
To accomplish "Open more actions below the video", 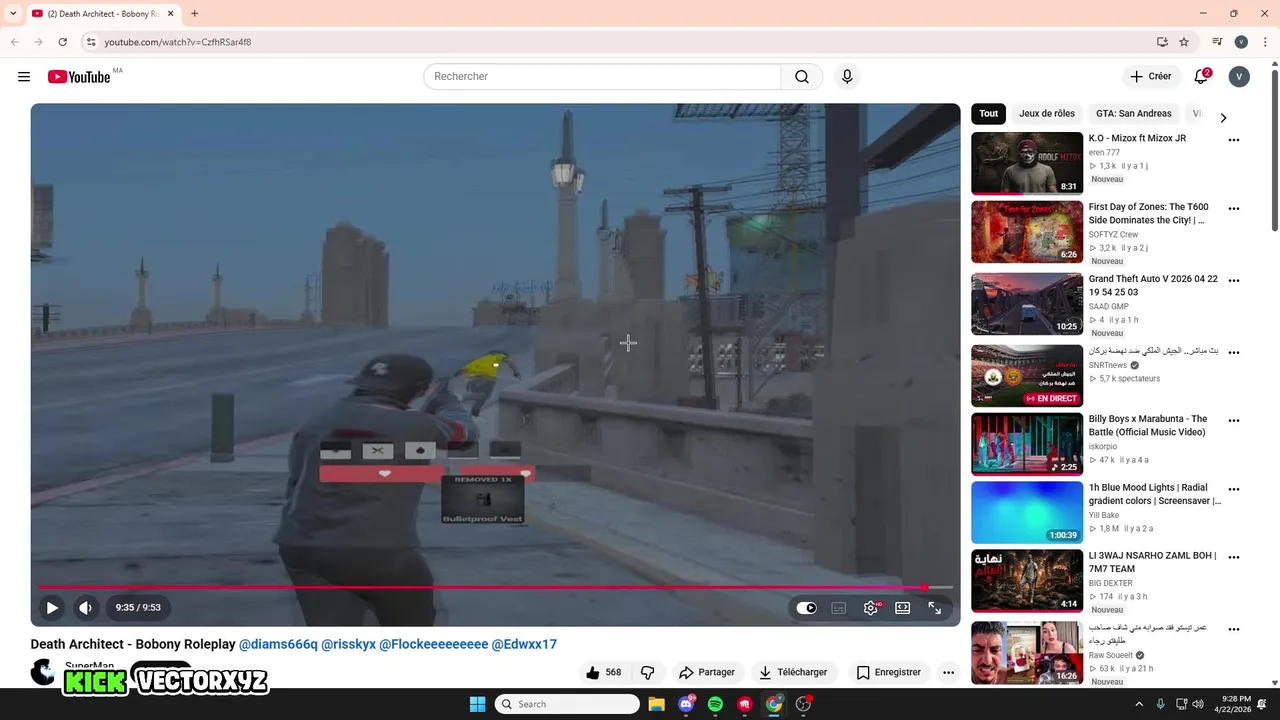I will 948,673.
